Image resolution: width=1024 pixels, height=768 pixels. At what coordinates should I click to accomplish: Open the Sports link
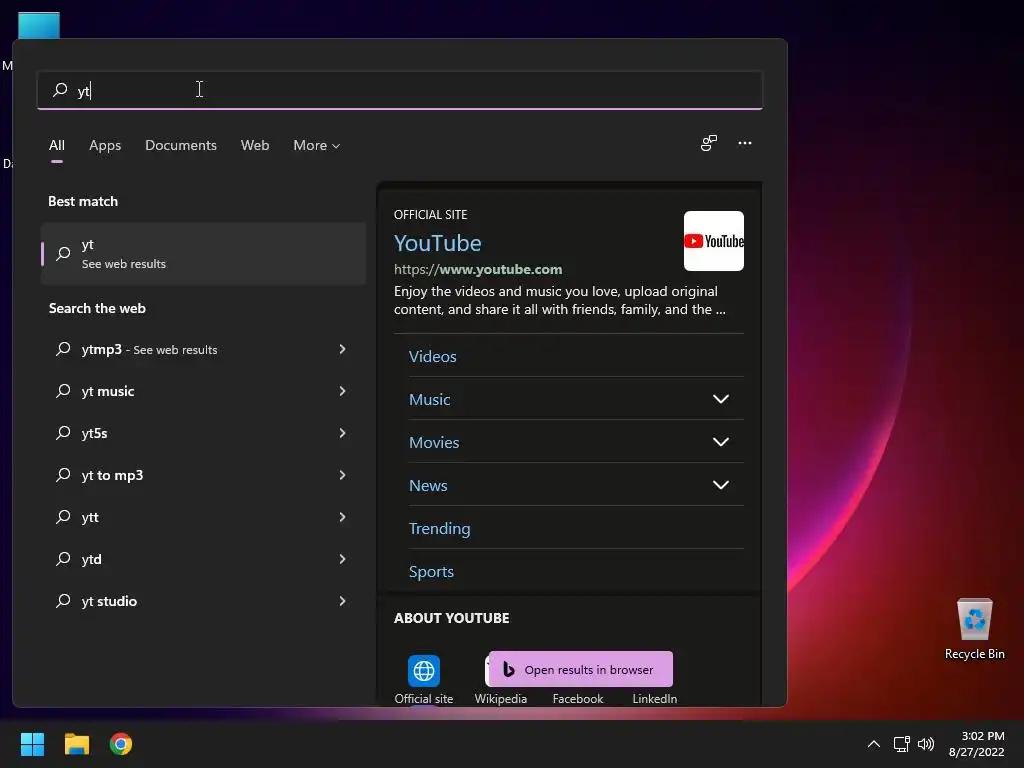[x=431, y=571]
